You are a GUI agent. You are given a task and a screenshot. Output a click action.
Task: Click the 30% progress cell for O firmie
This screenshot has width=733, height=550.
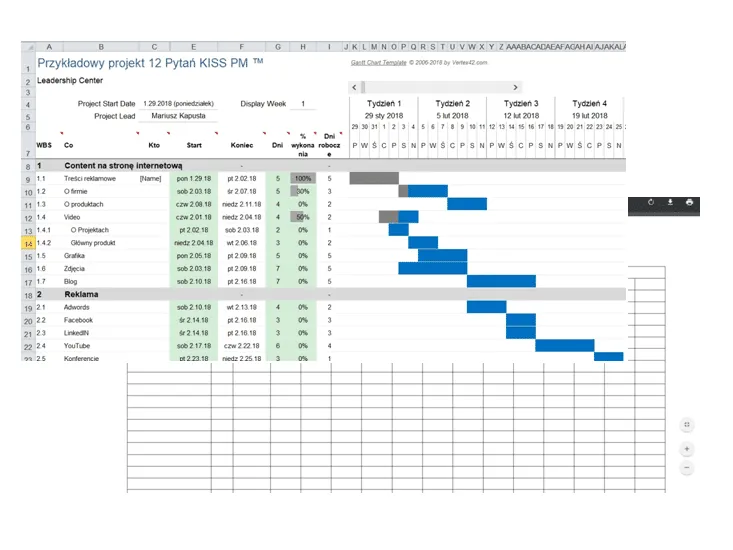[303, 191]
